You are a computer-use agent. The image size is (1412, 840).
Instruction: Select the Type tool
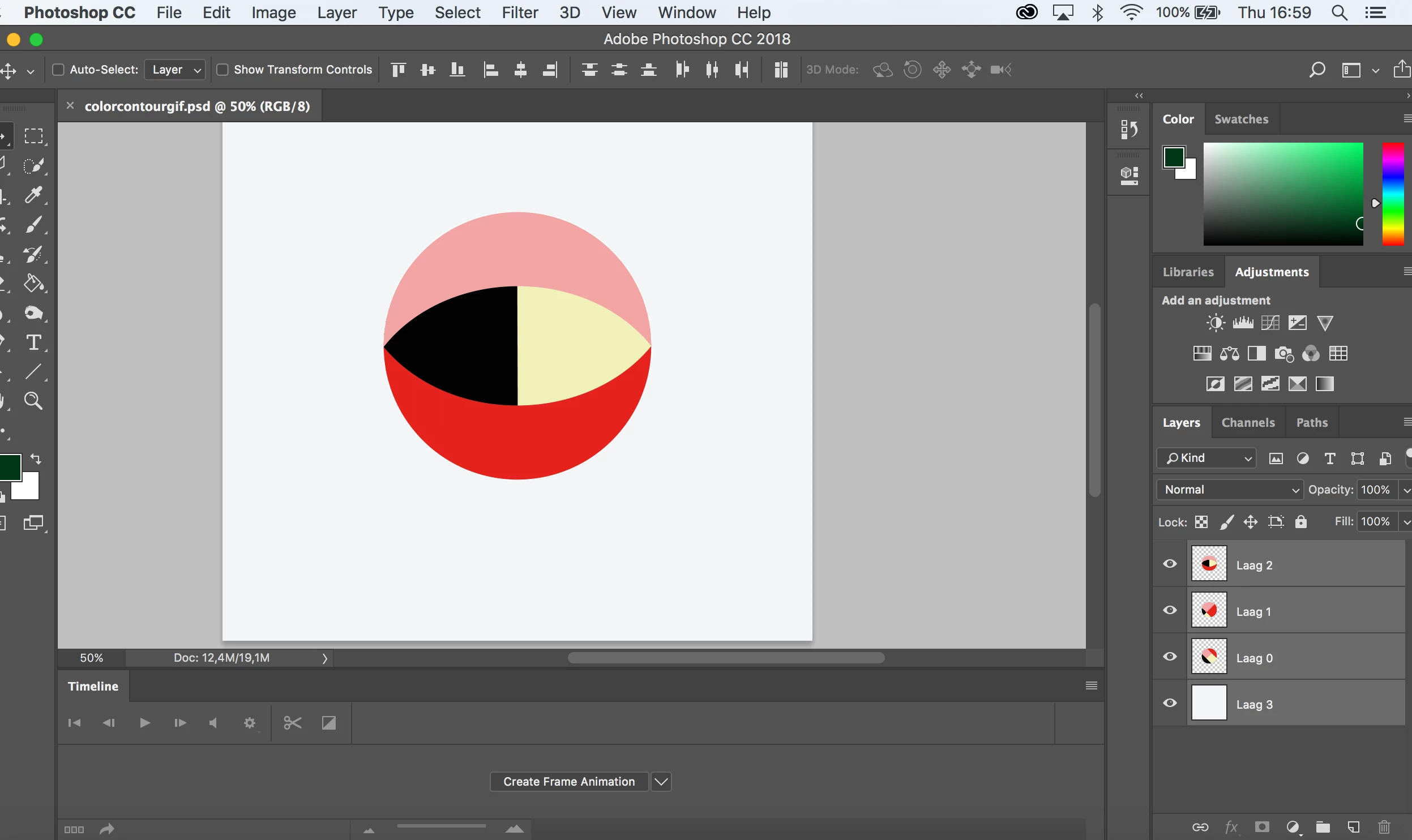click(33, 342)
